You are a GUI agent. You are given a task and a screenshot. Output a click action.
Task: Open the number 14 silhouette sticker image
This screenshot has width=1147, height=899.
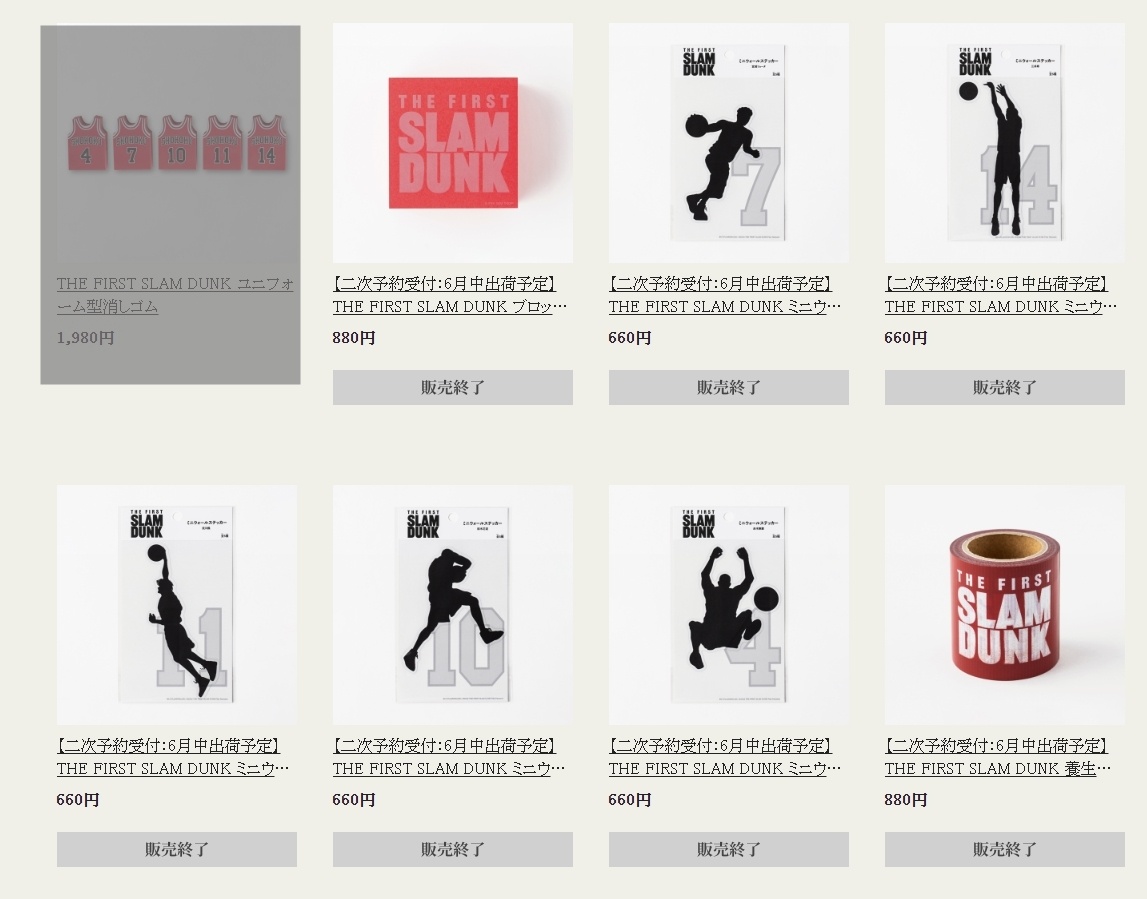tap(1004, 143)
